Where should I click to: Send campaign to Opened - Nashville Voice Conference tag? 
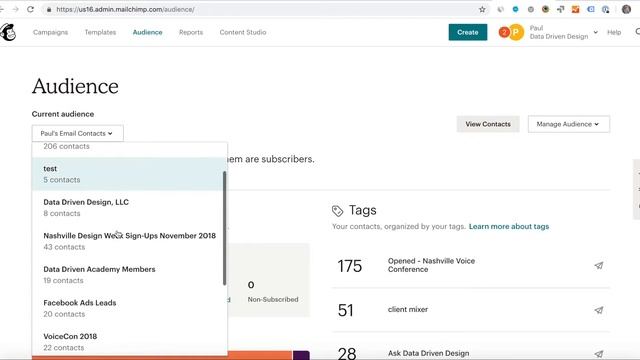[599, 266]
